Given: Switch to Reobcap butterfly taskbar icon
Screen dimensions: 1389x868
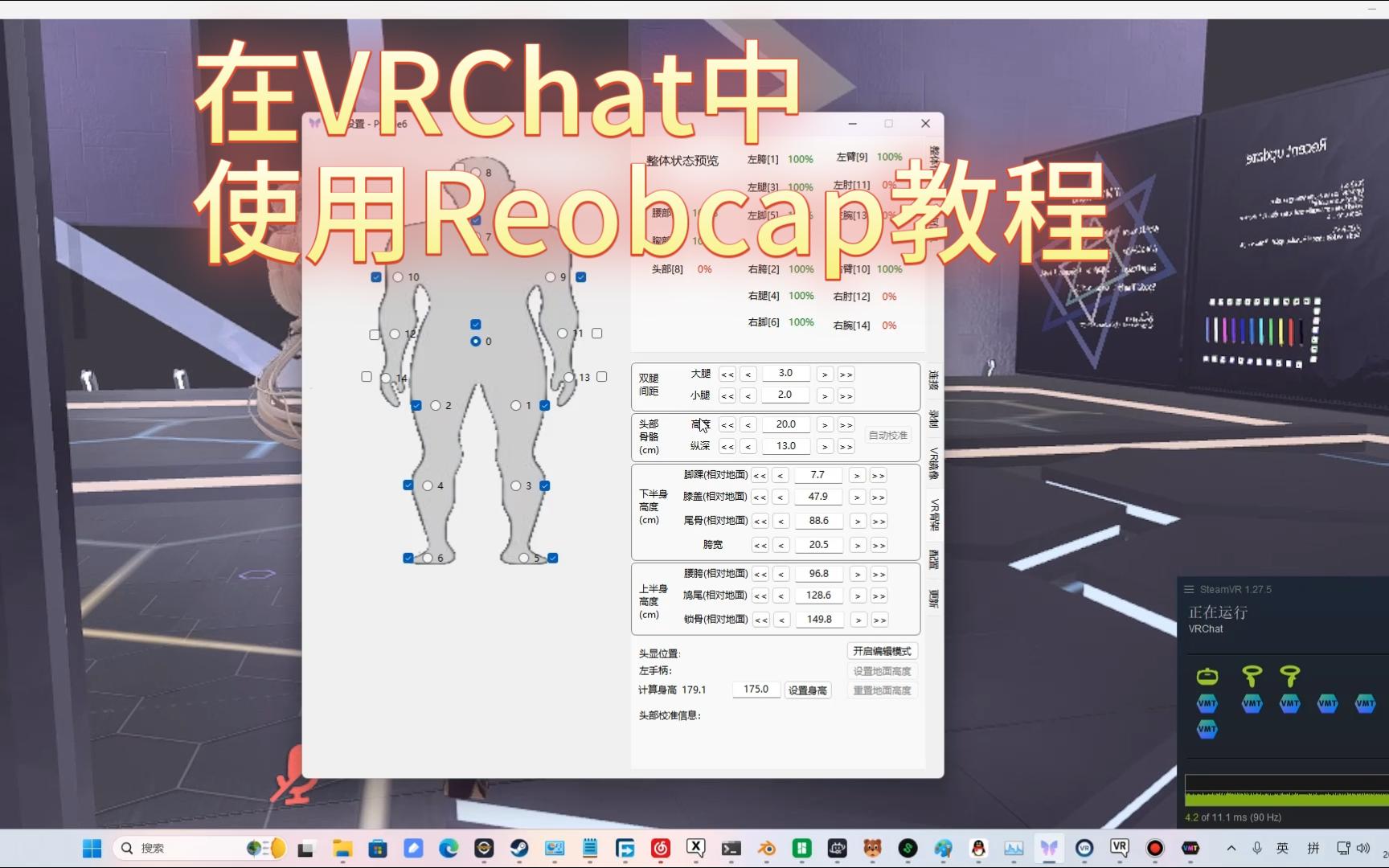Looking at the screenshot, I should (1049, 848).
